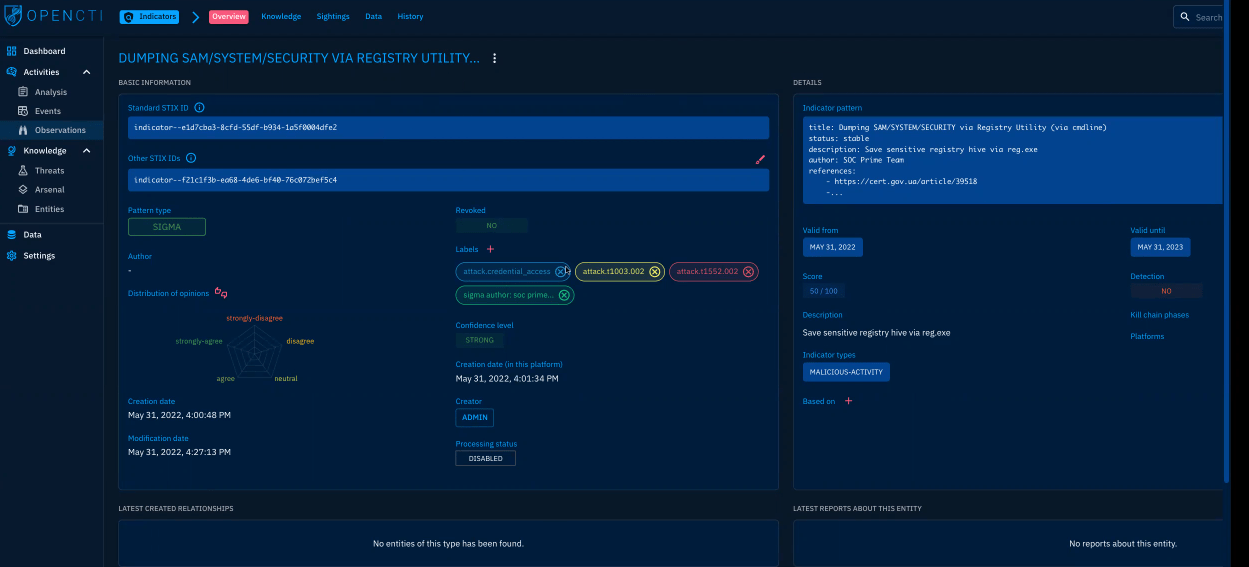The width and height of the screenshot is (1249, 567).
Task: Remove the attack.t1003.002 label
Action: (655, 272)
